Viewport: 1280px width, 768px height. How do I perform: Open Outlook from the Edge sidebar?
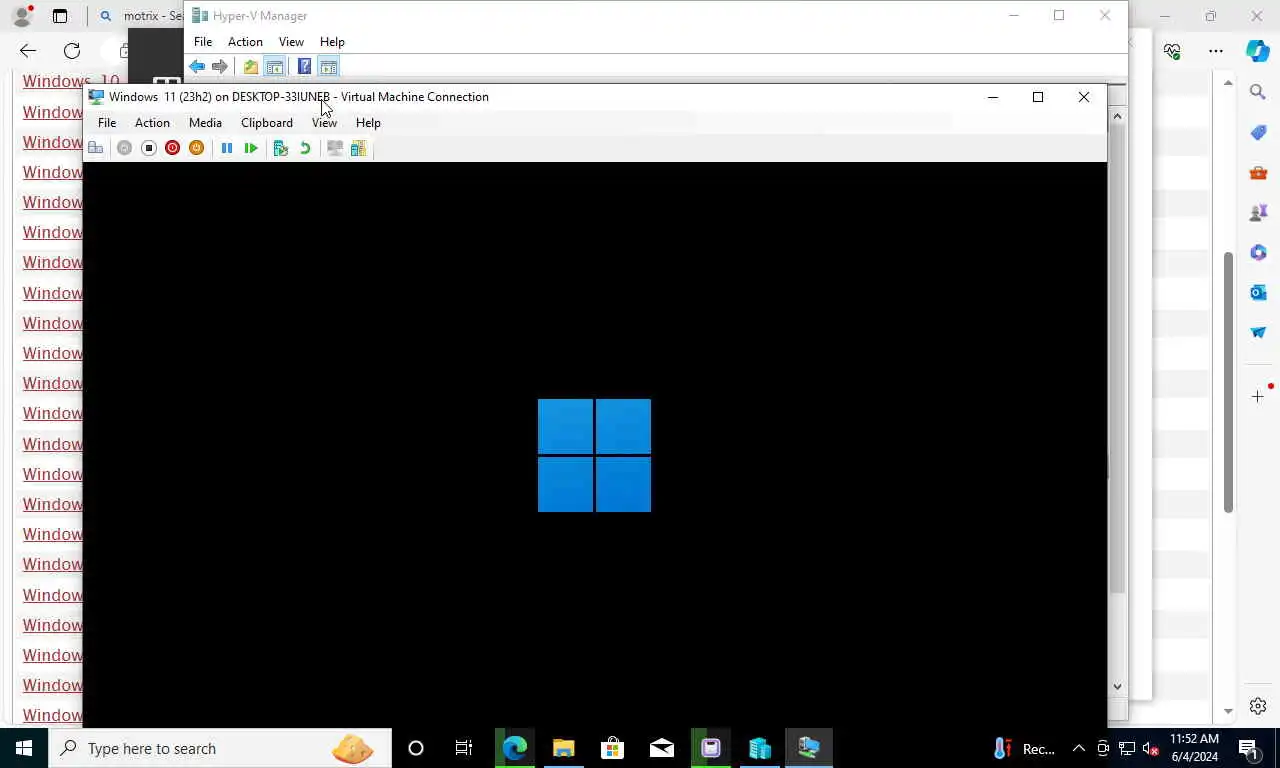point(1258,292)
